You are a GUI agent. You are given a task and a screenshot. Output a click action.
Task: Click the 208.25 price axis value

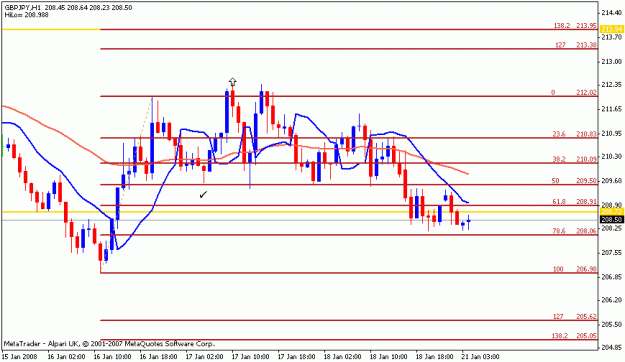tap(612, 228)
